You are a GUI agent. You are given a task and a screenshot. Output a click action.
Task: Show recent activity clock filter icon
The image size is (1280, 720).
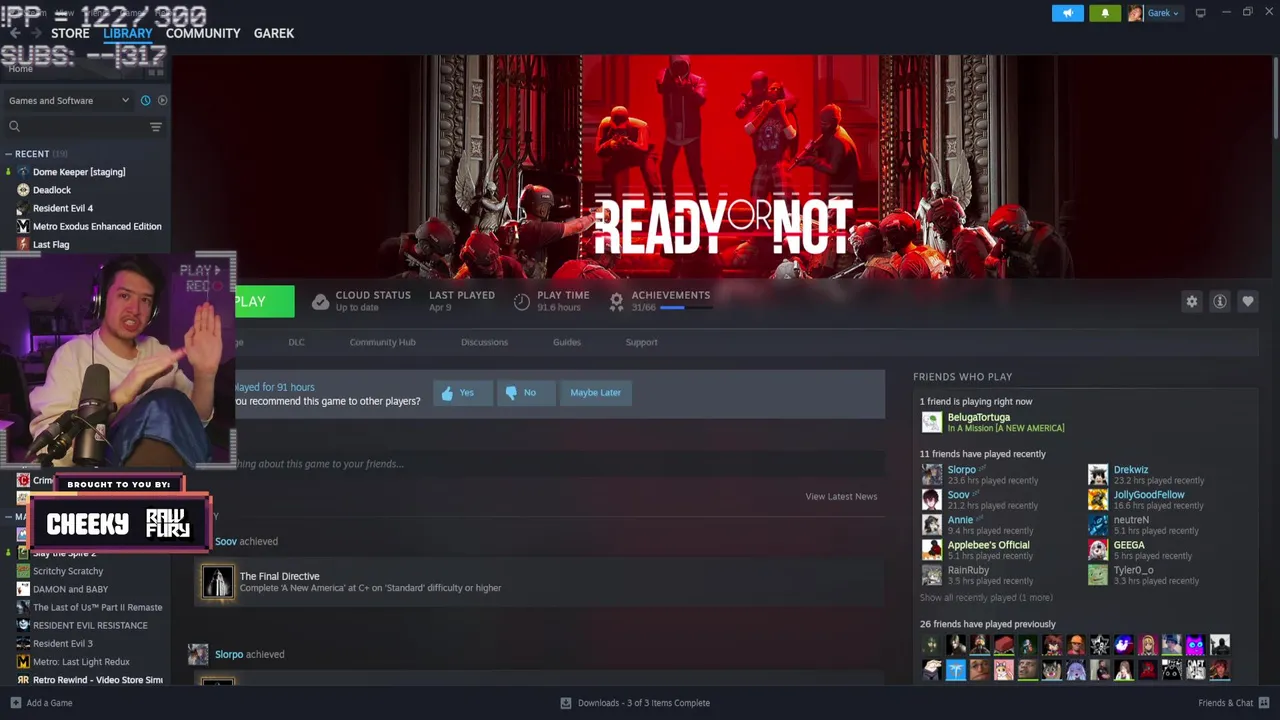tap(145, 100)
